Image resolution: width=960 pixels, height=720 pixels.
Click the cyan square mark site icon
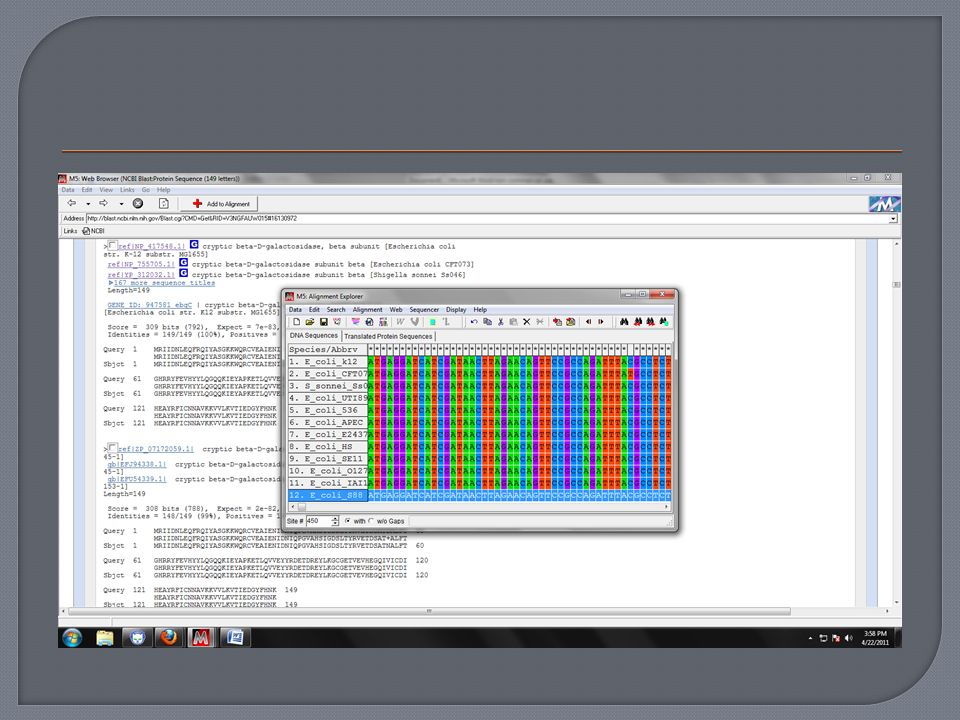(433, 322)
